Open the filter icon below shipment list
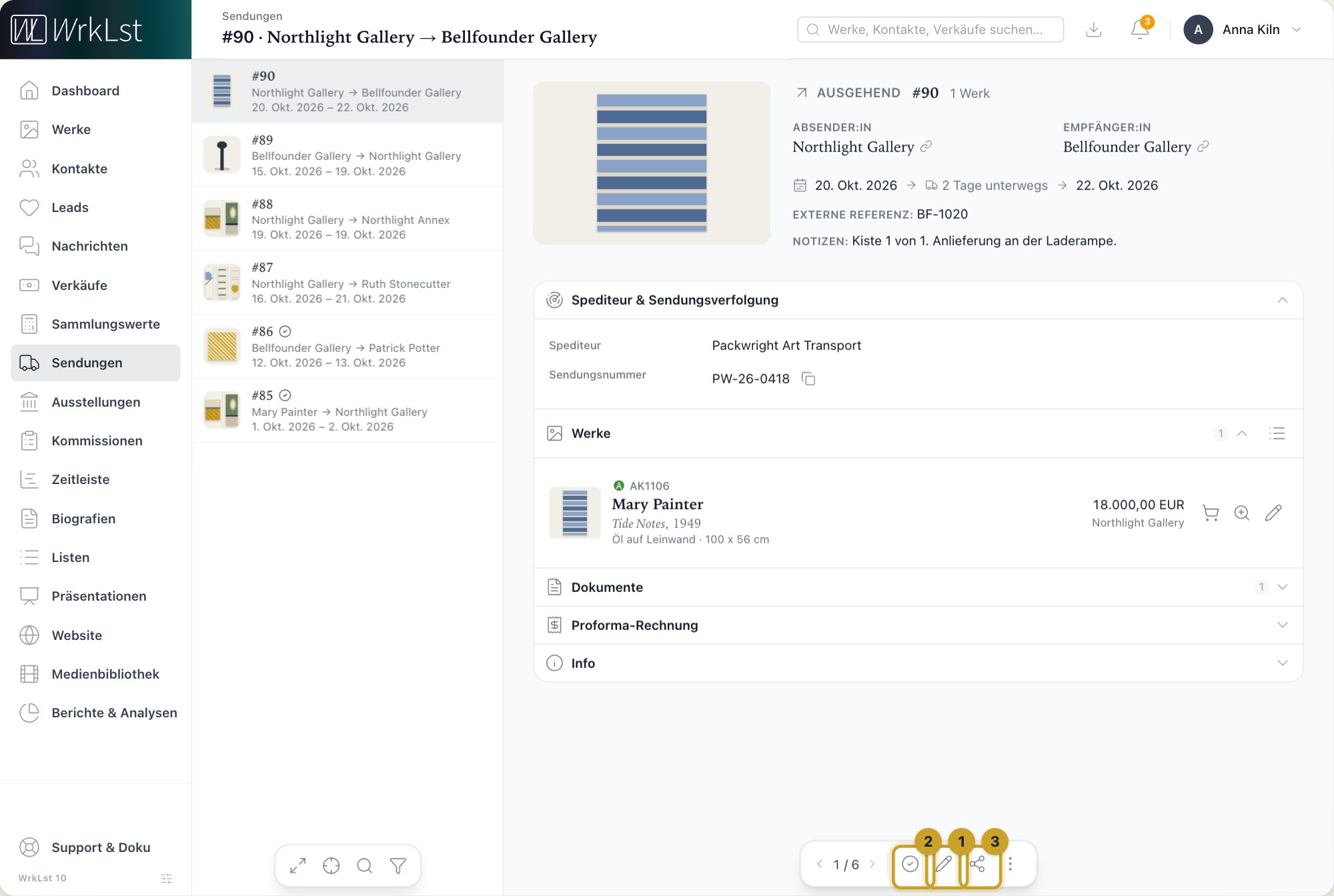The width and height of the screenshot is (1334, 896). coord(398,865)
